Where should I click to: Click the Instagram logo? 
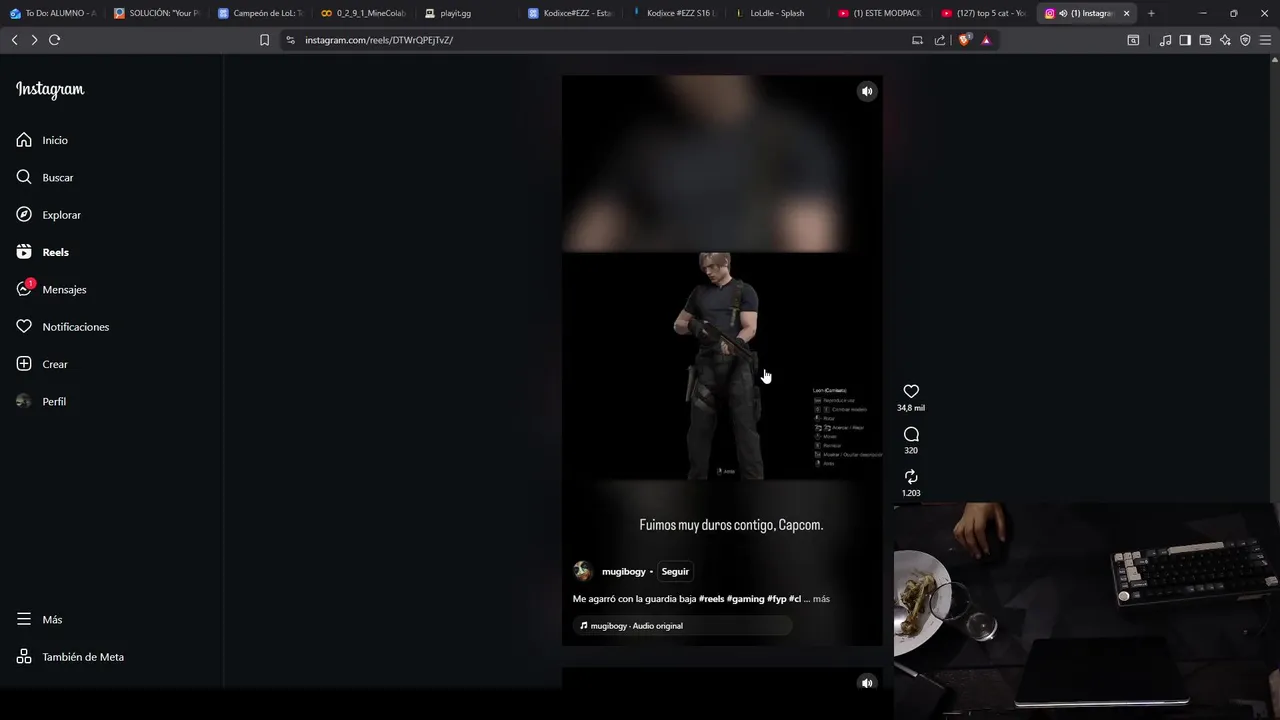tap(50, 90)
